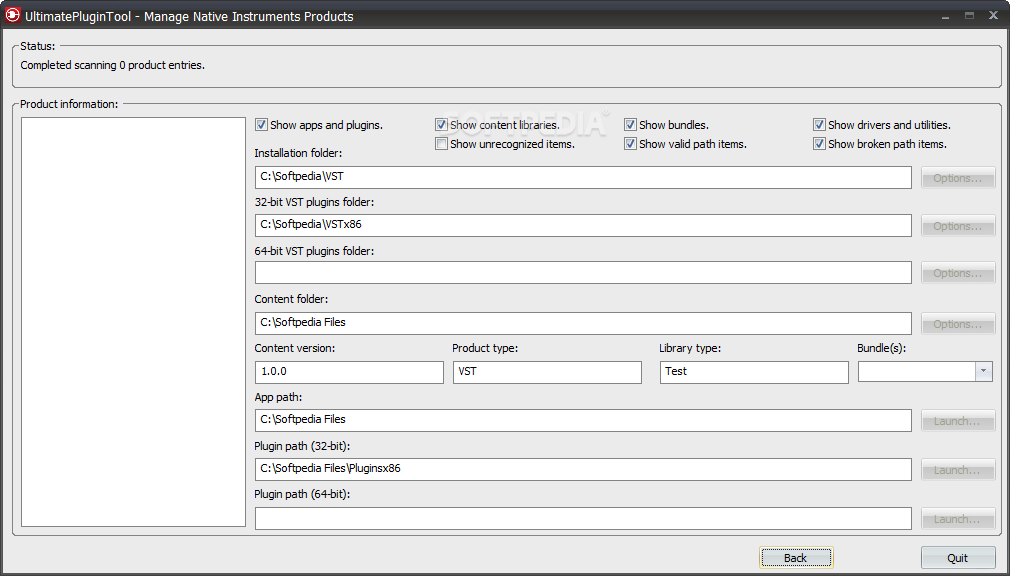The image size is (1010, 576).
Task: Uncheck Show apps and plugins
Action: coord(261,125)
